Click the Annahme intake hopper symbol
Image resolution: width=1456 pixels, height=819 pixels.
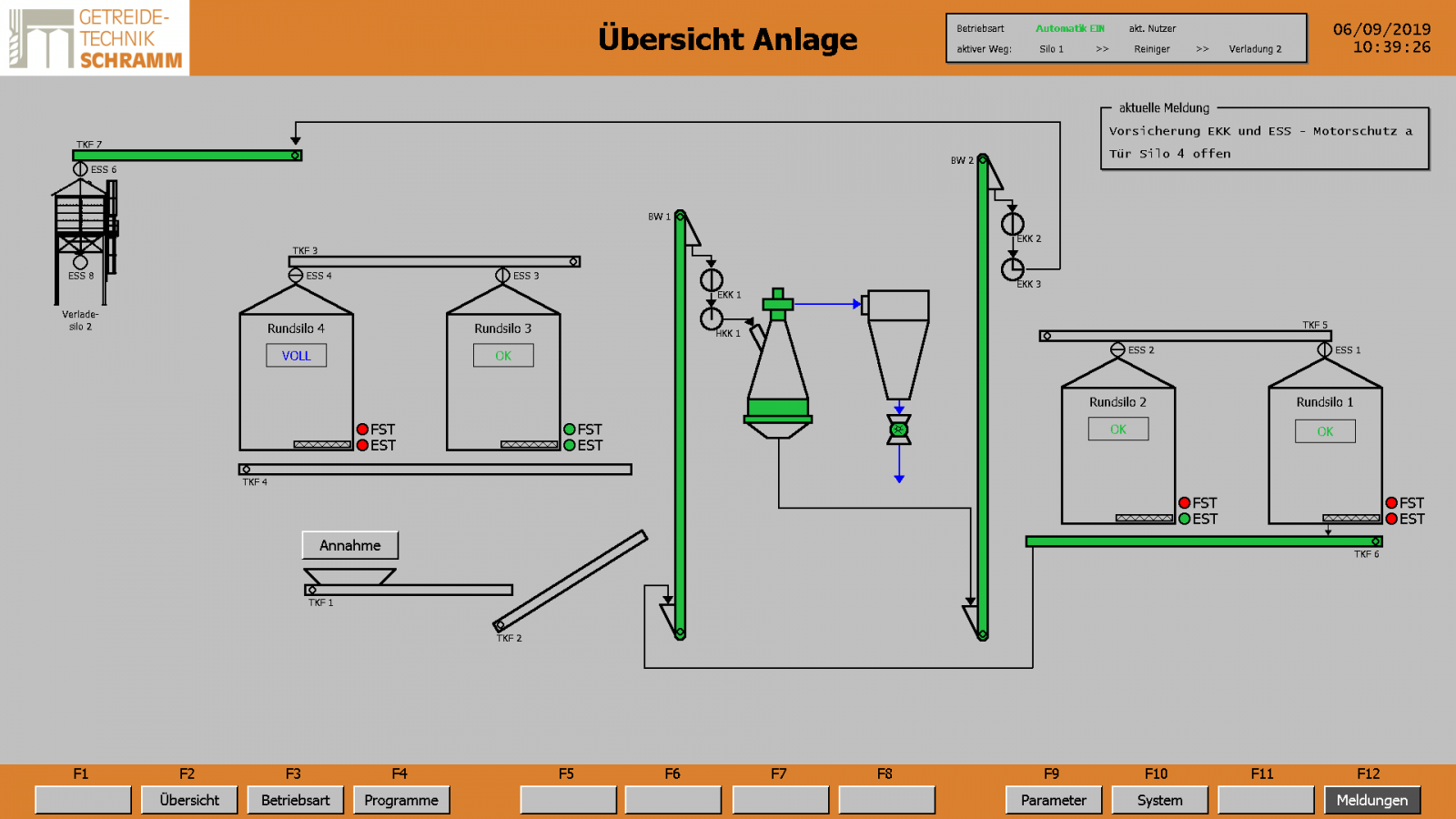(x=349, y=576)
